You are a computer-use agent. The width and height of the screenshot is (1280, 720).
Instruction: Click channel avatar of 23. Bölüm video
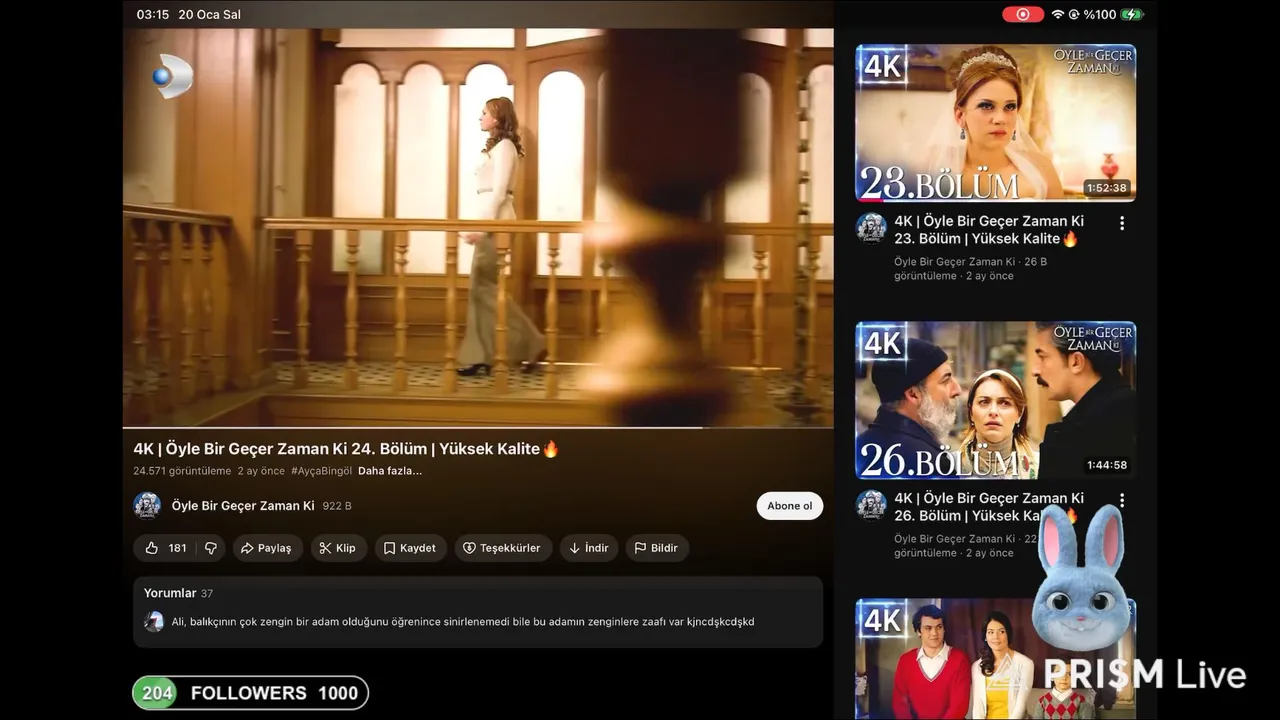[x=871, y=227]
